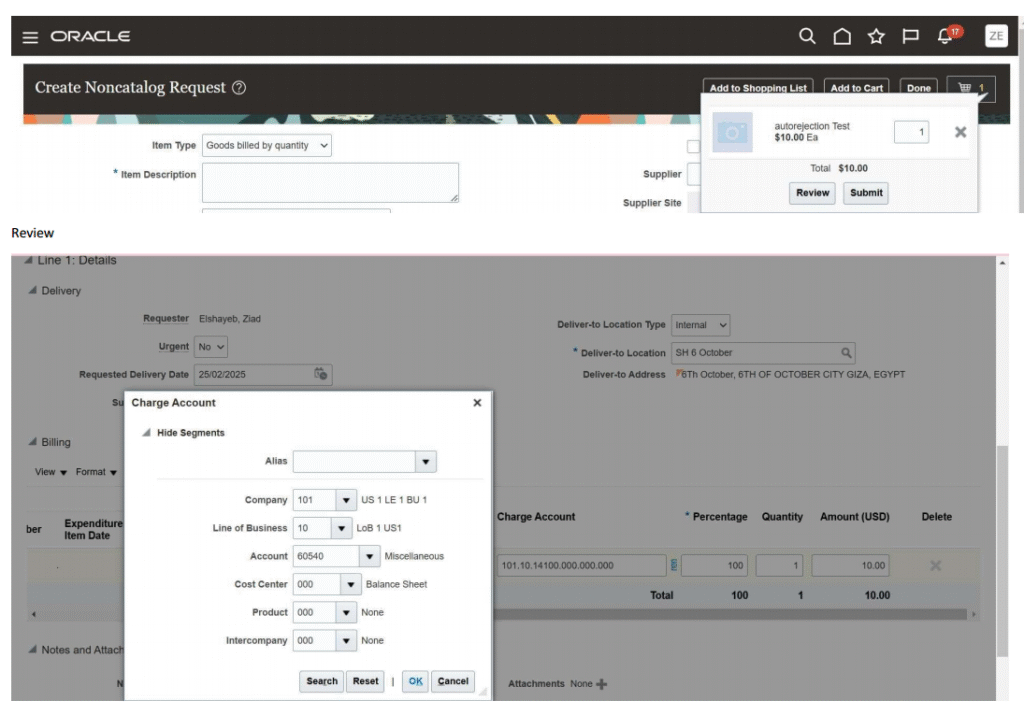Click Charge Account field 101.10.14100.000.000.000
Image resolution: width=1024 pixels, height=715 pixels.
(581, 565)
